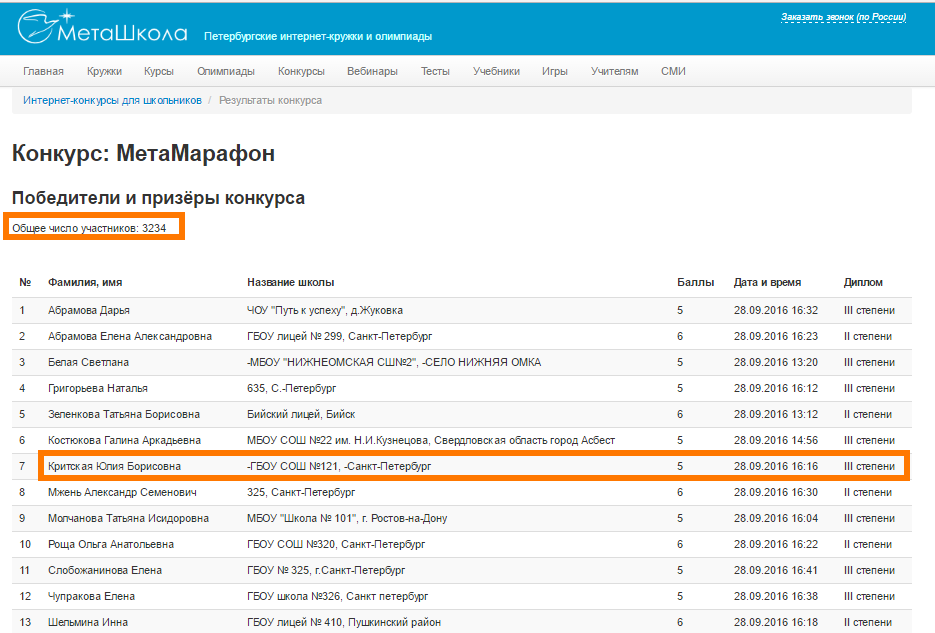Image resolution: width=935 pixels, height=633 pixels.
Task: Click school cell МБОУ СОШ №22 им. Н.И.Кузнецова
Action: pyautogui.click(x=431, y=440)
